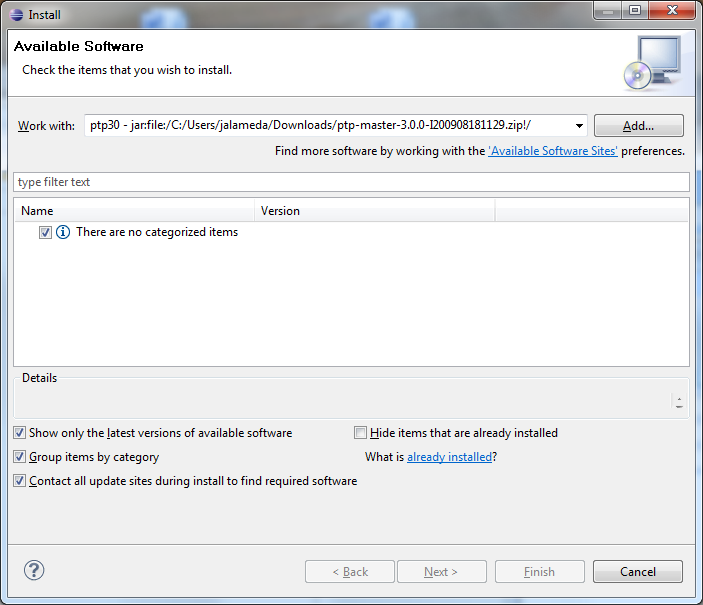This screenshot has height=605, width=703.
Task: Maximize the Install window
Action: (x=634, y=11)
